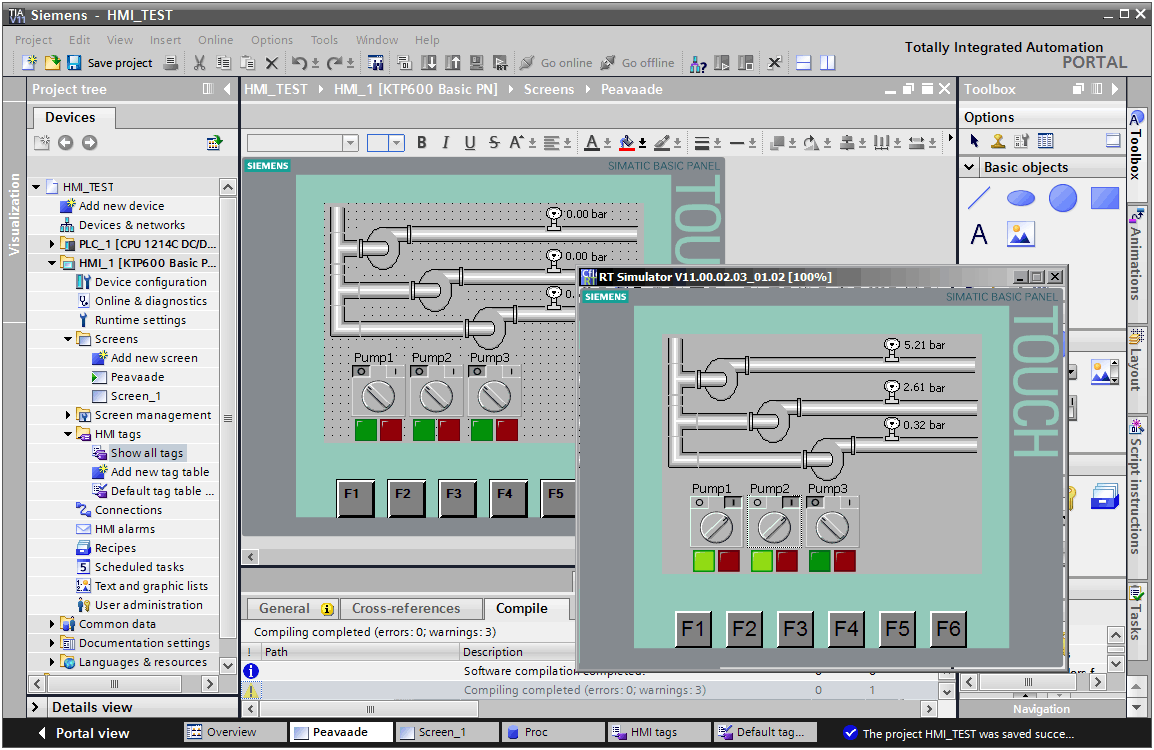The width and height of the screenshot is (1154, 750).
Task: Toggle Strikethrough text formatting
Action: coord(494,143)
